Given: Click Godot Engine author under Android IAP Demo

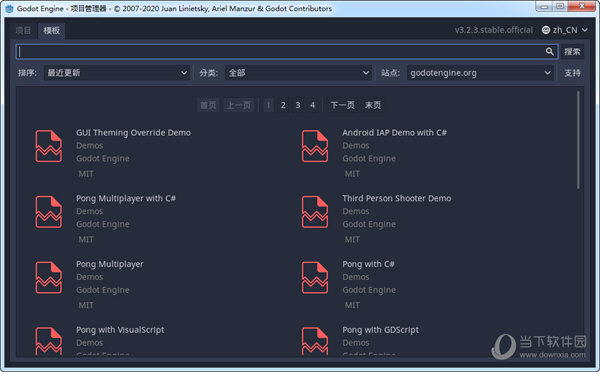Looking at the screenshot, I should [x=369, y=159].
